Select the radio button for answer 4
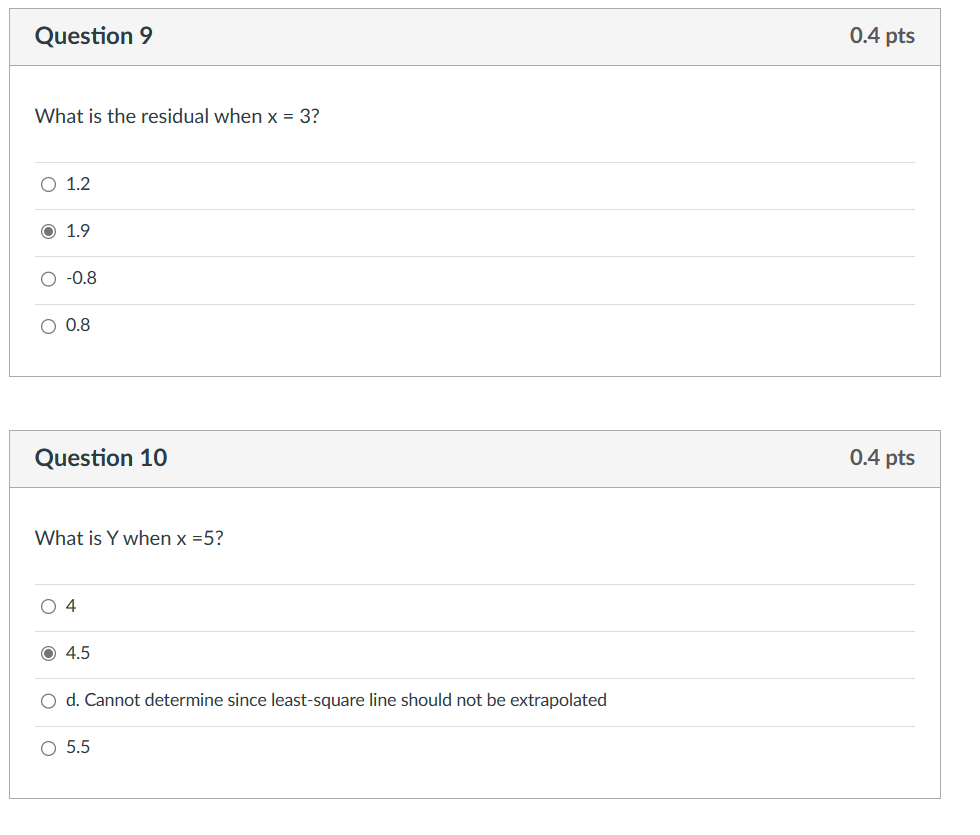Viewport: 980px width, 835px height. [x=48, y=606]
